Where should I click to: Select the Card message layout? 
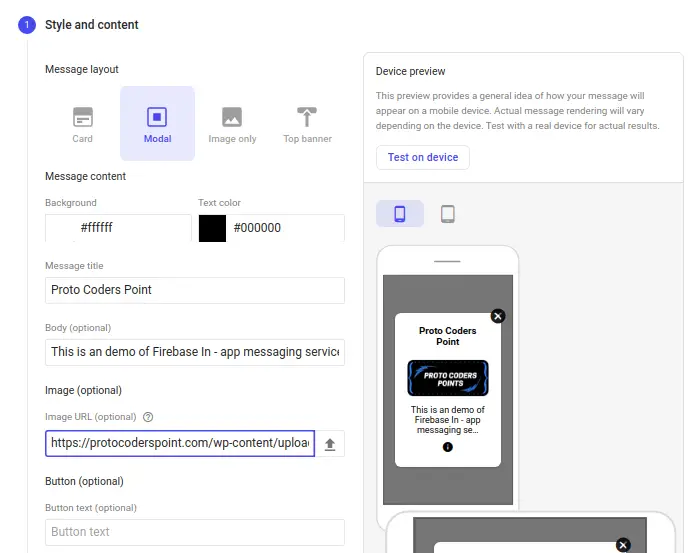pyautogui.click(x=83, y=124)
